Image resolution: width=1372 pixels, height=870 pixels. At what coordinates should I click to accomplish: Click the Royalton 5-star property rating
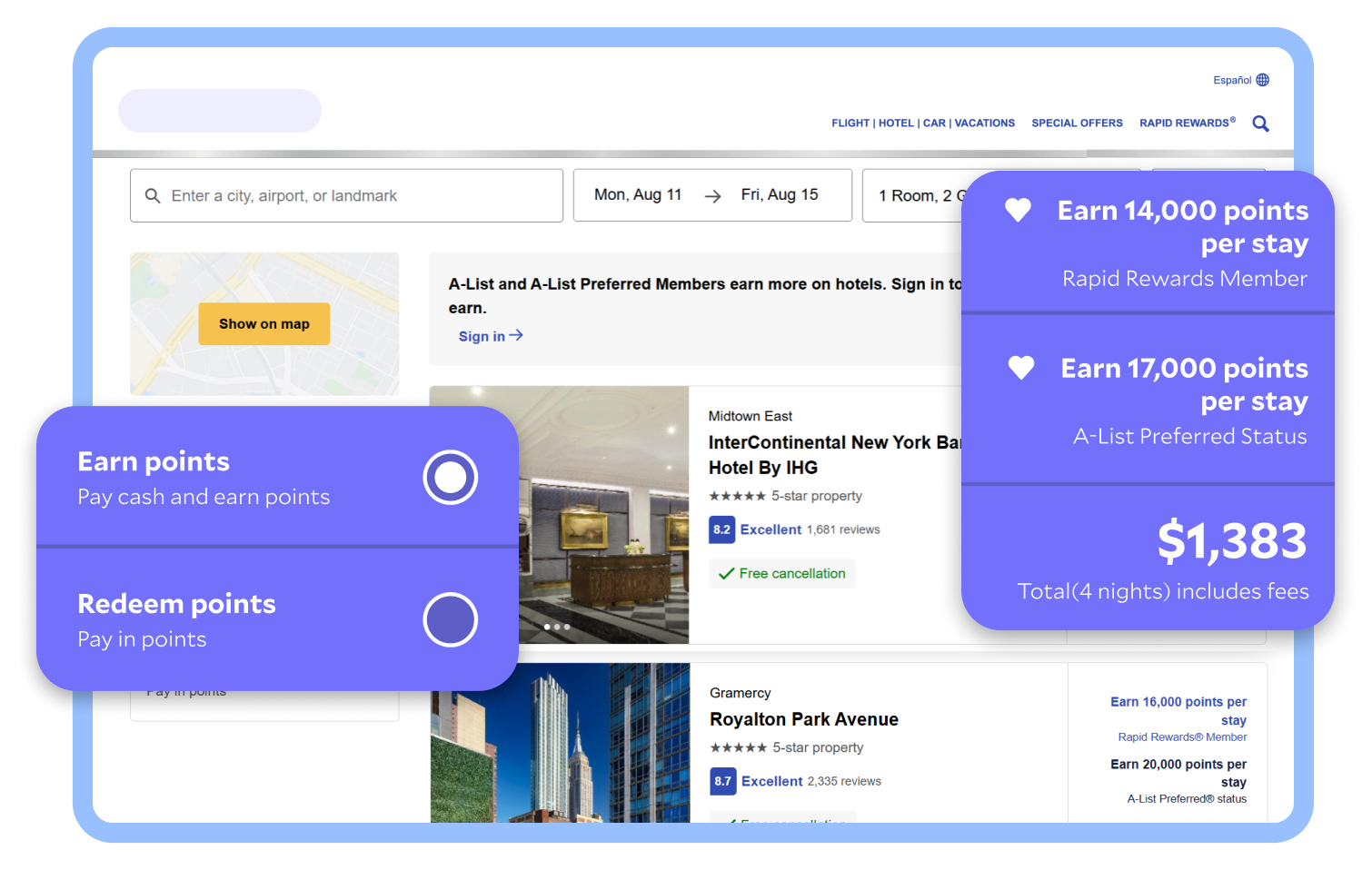pyautogui.click(x=787, y=747)
